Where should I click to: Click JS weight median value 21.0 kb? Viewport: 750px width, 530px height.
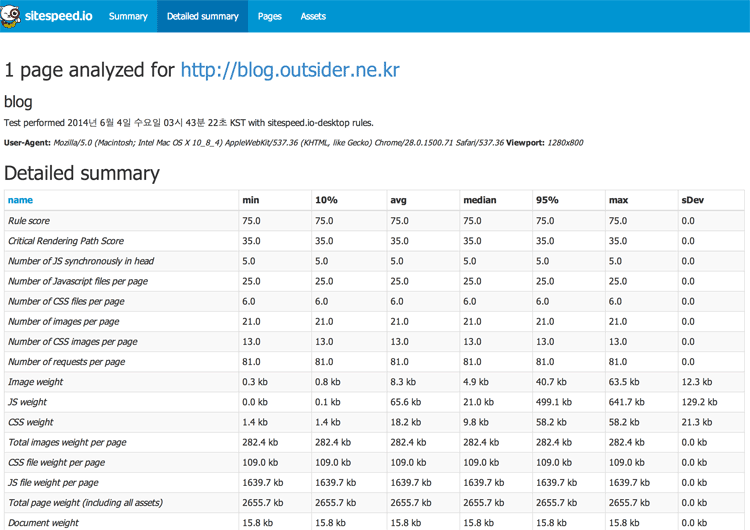[478, 401]
